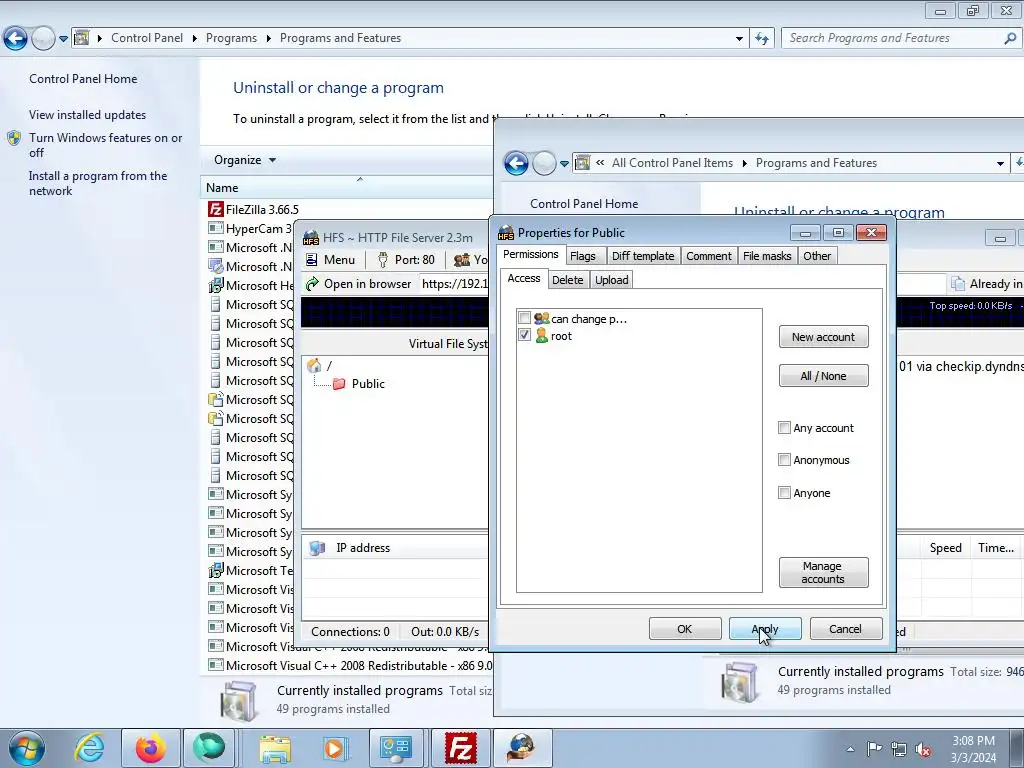Open View installed updates link
Screen dimensions: 1024x768
coord(88,115)
